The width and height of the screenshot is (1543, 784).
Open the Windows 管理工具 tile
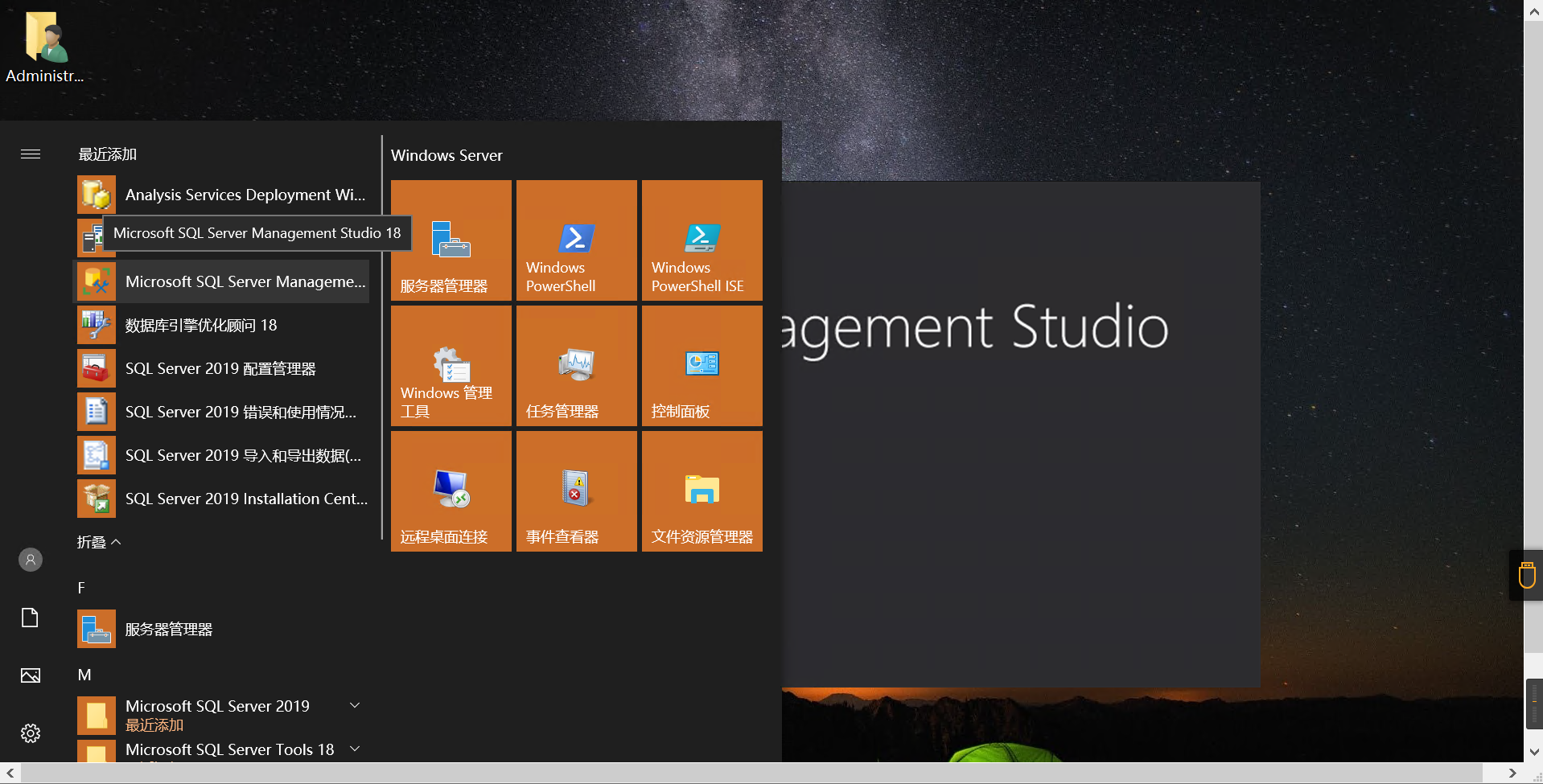(451, 366)
